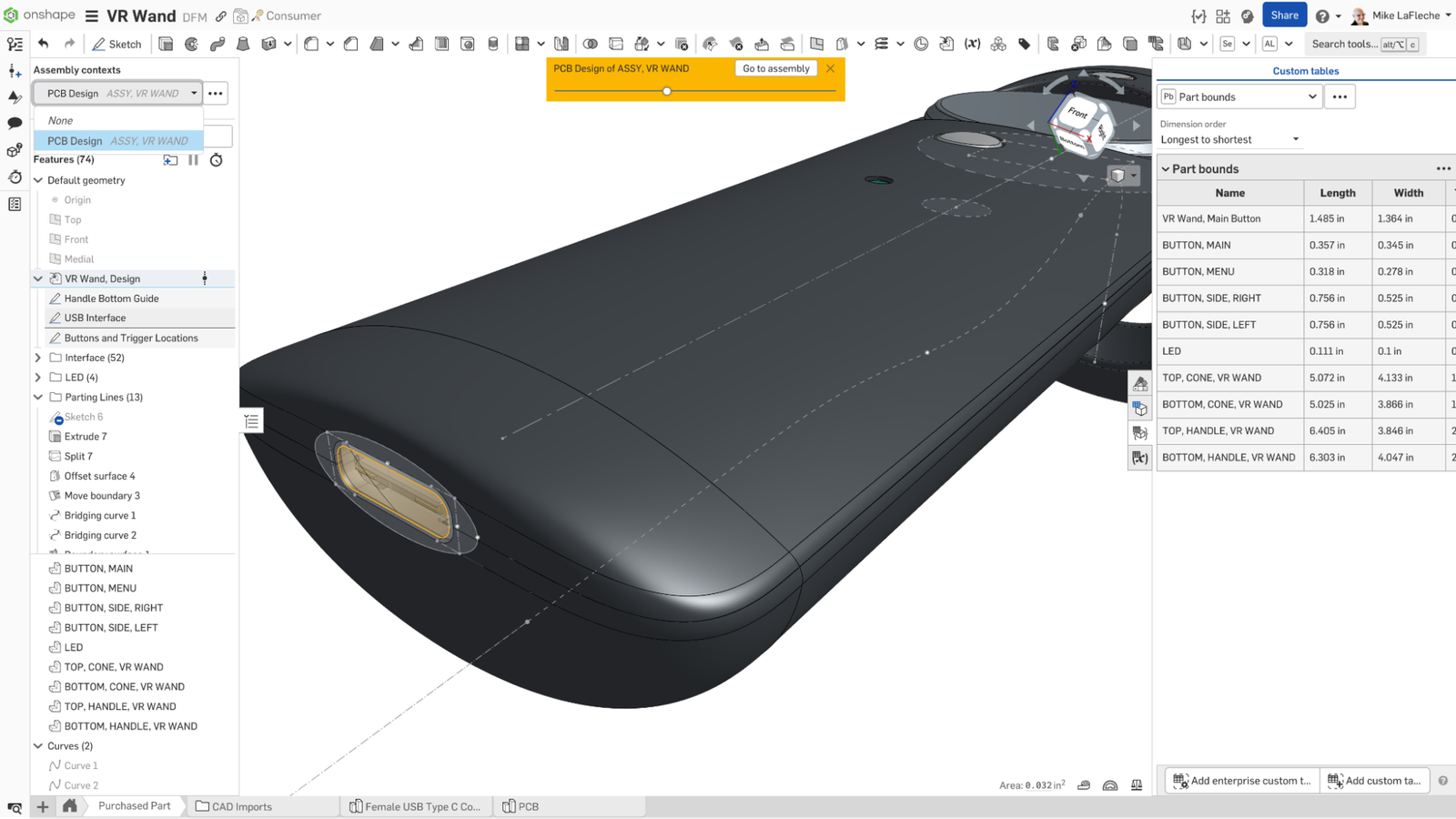Pin the VR Wand, Design feature

tap(205, 278)
